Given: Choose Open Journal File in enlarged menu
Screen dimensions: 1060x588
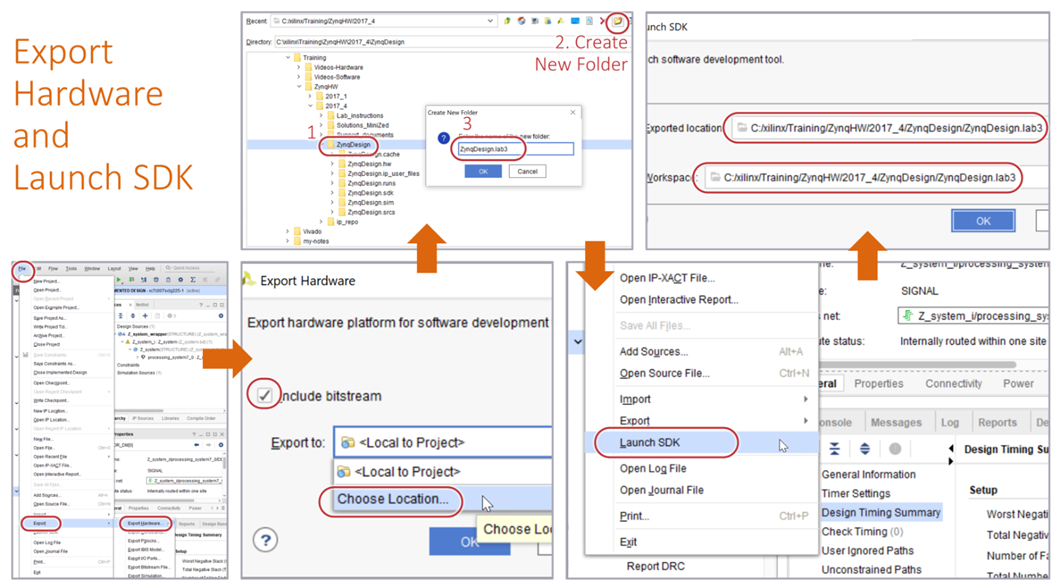Looking at the screenshot, I should pyautogui.click(x=702, y=490).
